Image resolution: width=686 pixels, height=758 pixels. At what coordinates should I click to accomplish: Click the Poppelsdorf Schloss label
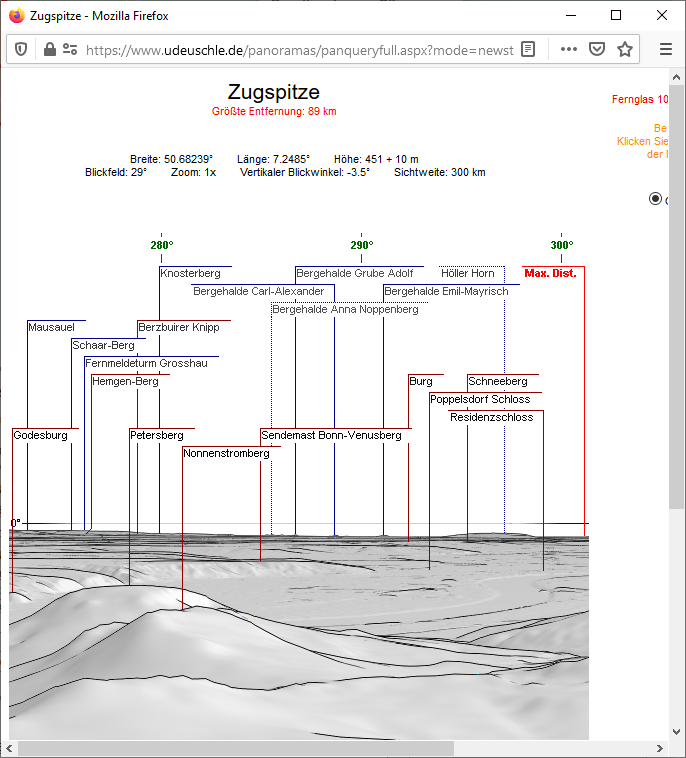480,399
